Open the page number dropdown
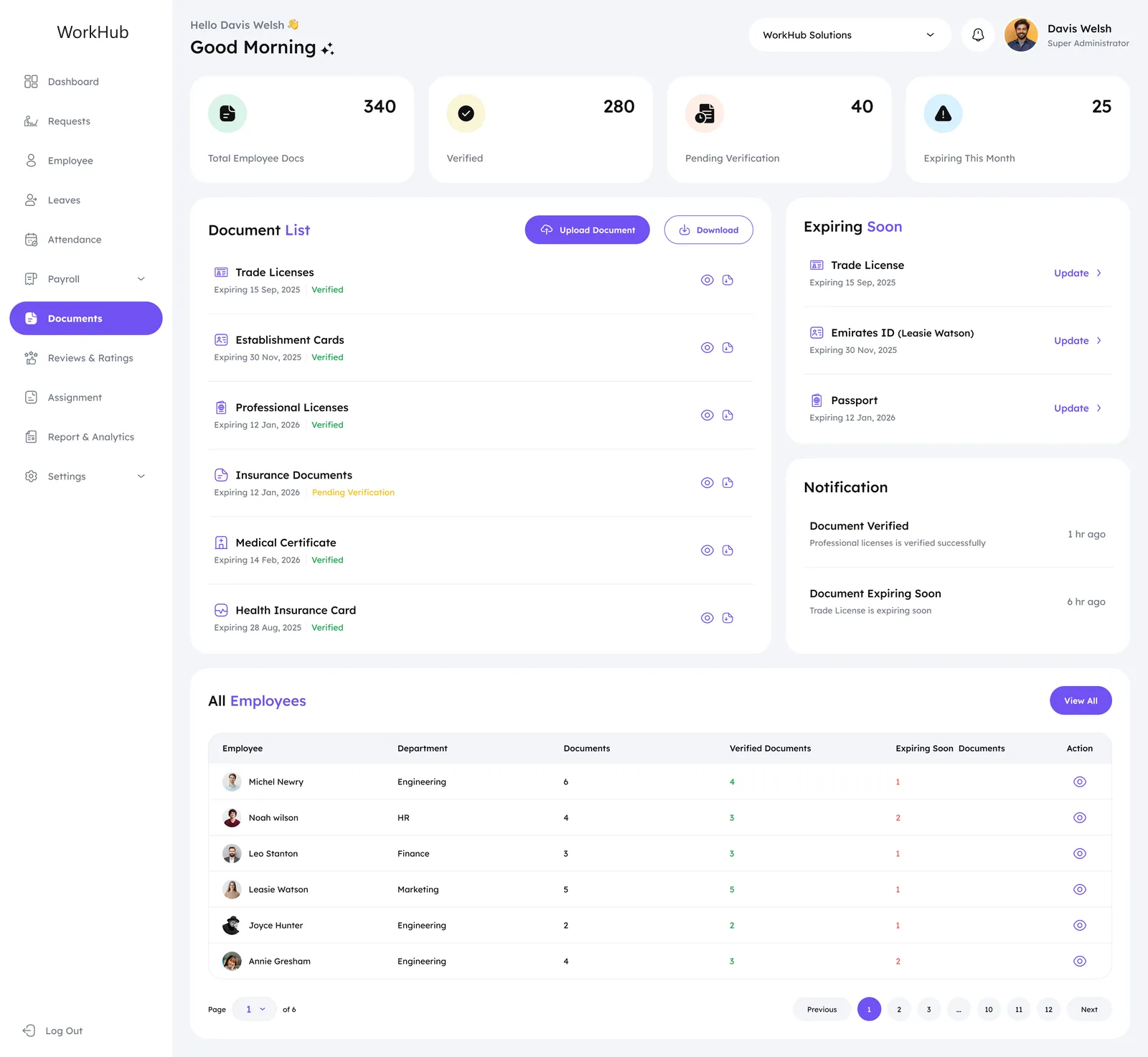The width and height of the screenshot is (1148, 1057). pos(255,1009)
